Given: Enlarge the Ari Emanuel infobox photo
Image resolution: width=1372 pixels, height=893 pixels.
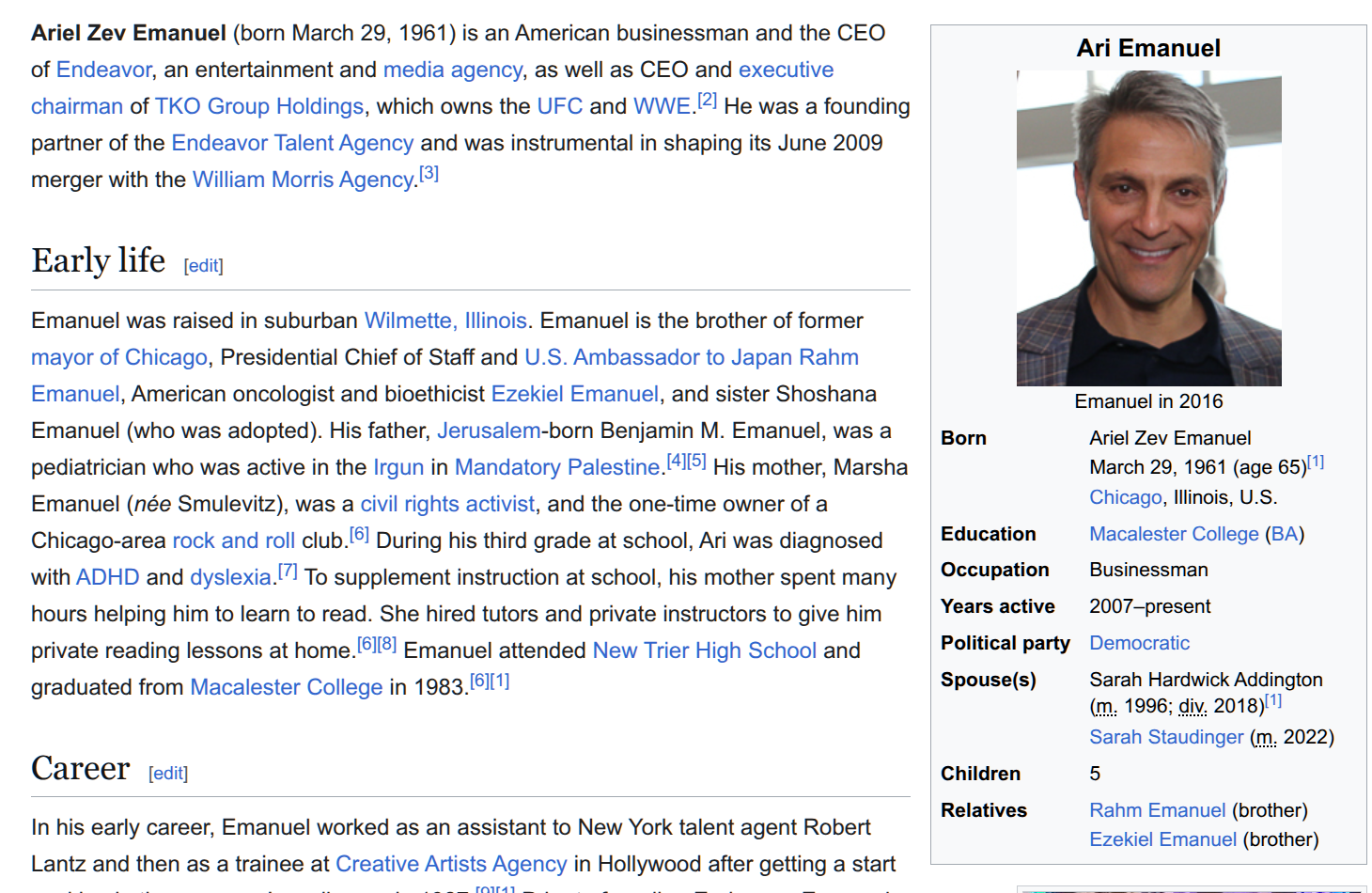Looking at the screenshot, I should tap(1148, 228).
